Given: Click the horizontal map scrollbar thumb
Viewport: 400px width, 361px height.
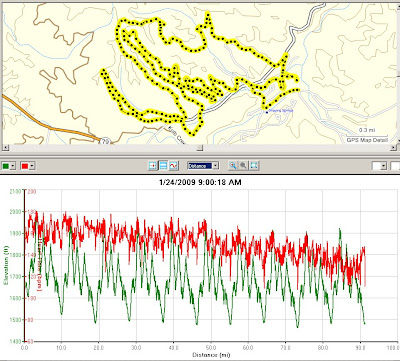Looking at the screenshot, I should click(x=199, y=147).
